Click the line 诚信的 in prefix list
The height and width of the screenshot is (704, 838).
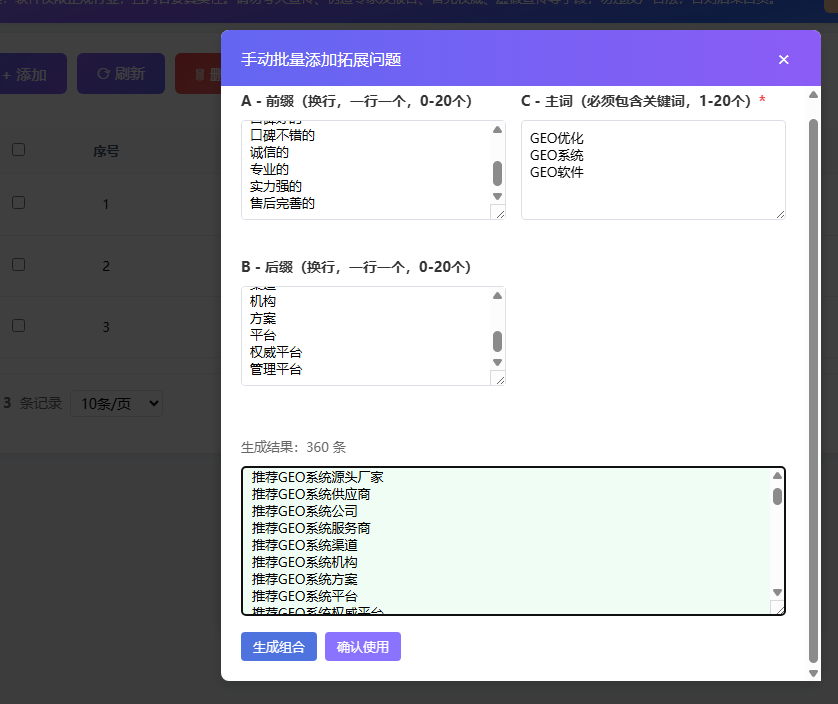[269, 152]
